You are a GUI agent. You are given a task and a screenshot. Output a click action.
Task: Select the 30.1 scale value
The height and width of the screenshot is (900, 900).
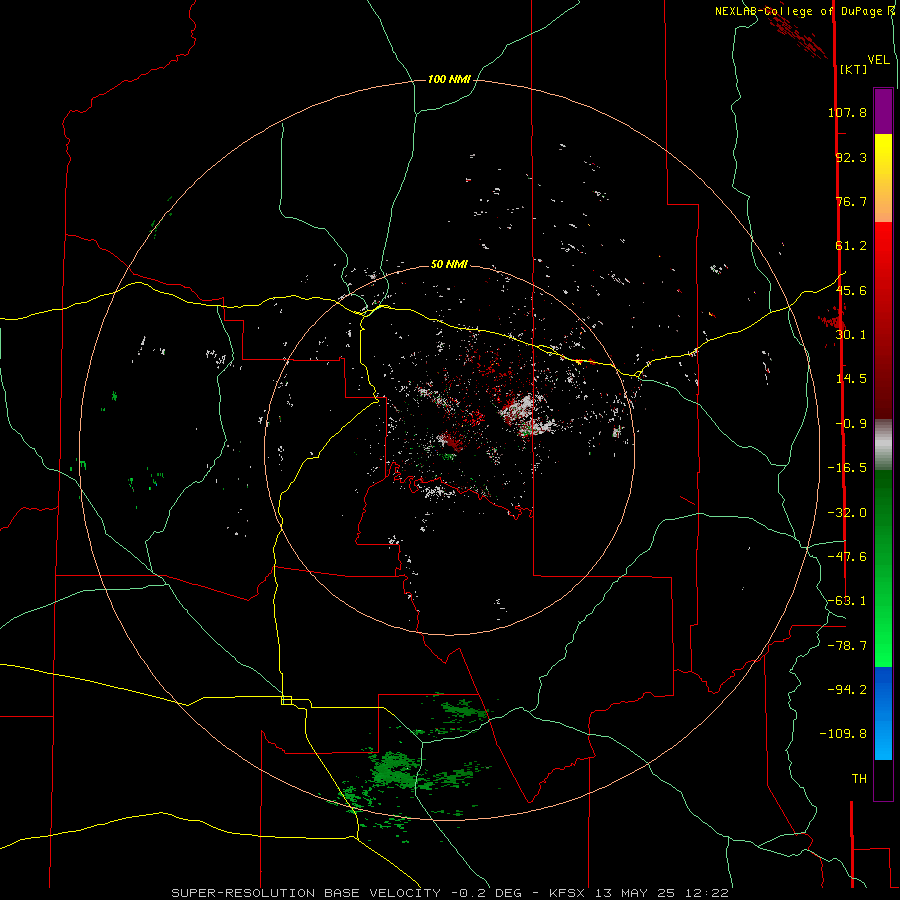(x=851, y=335)
